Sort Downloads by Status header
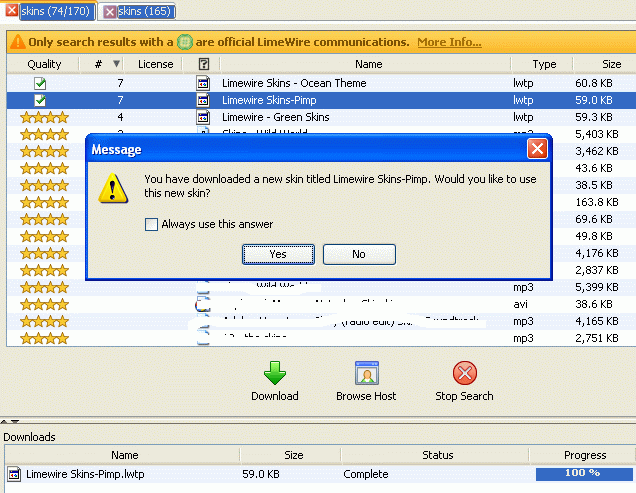Image resolution: width=636 pixels, height=493 pixels. click(x=438, y=455)
